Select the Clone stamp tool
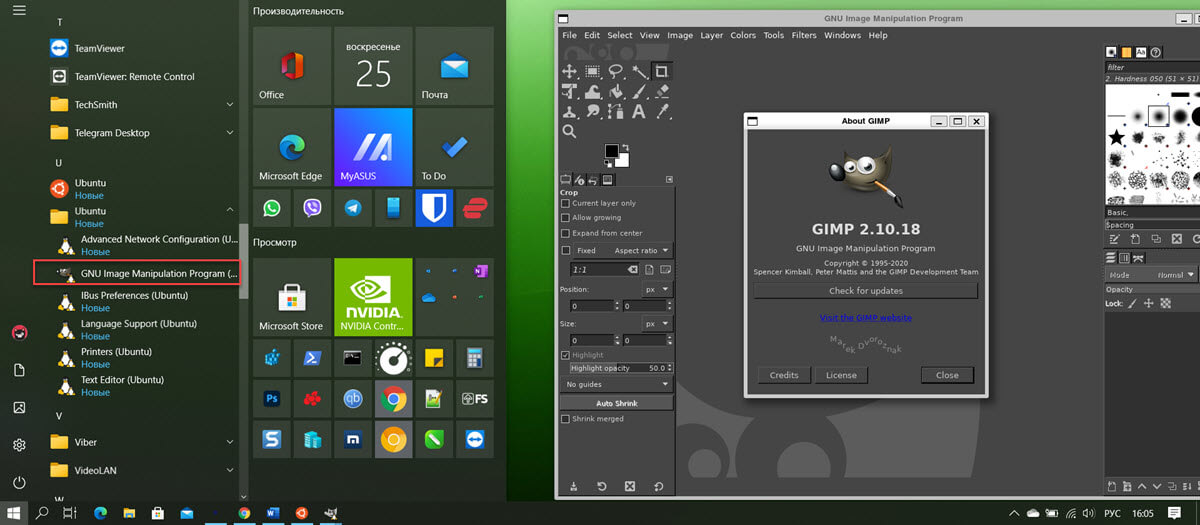The width and height of the screenshot is (1200, 525). 569,111
